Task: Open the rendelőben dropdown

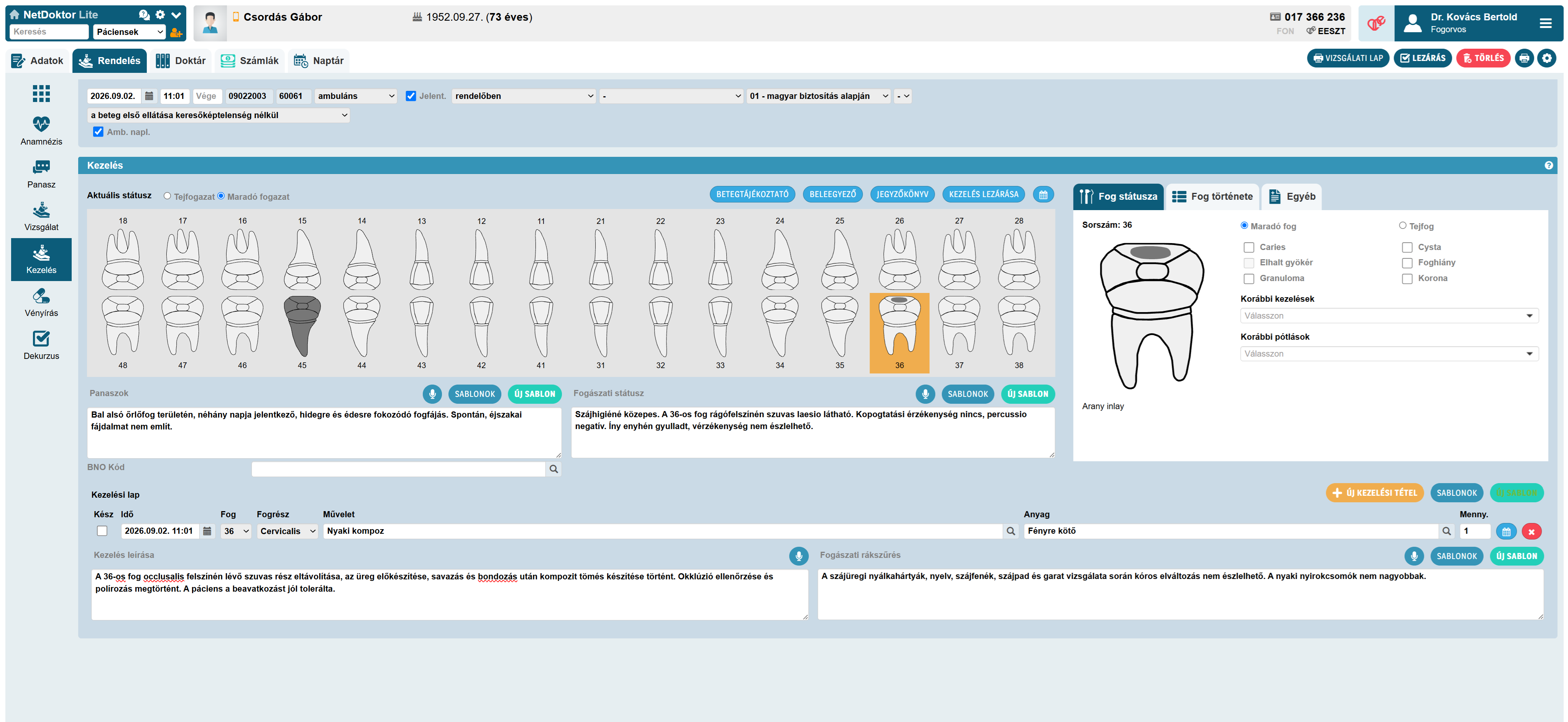Action: (524, 96)
